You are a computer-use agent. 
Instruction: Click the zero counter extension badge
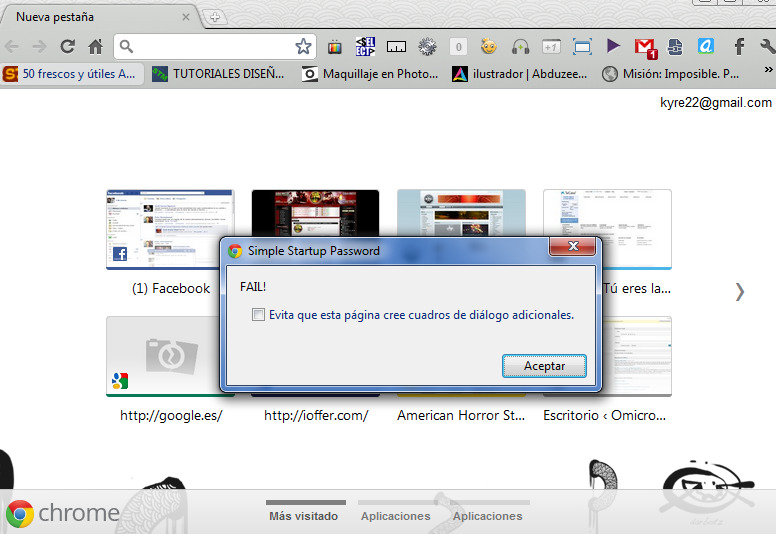(458, 47)
